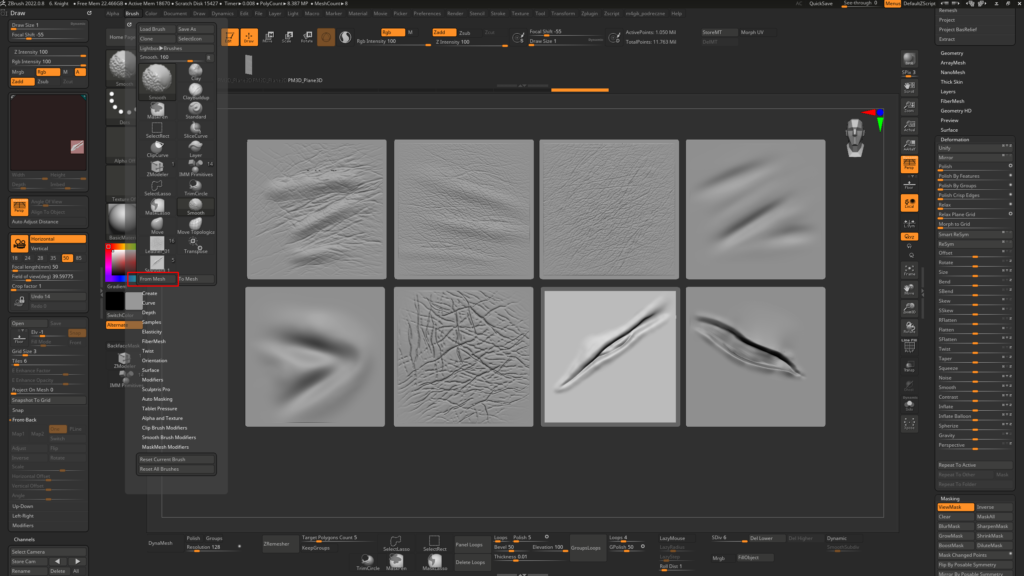Viewport: 1024px width, 576px height.
Task: Toggle Local symmetry button
Action: click(909, 203)
